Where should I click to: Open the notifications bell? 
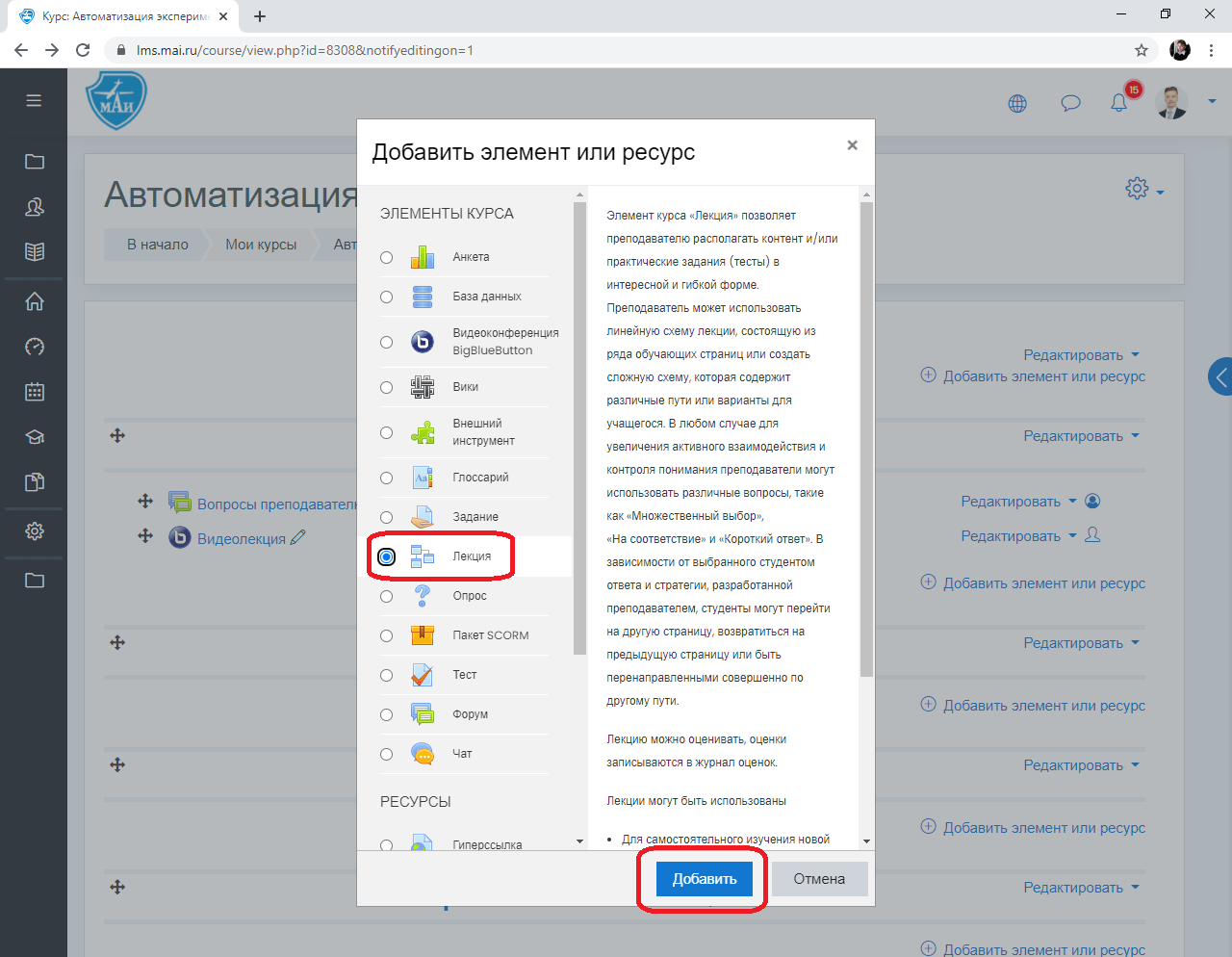tap(1118, 103)
